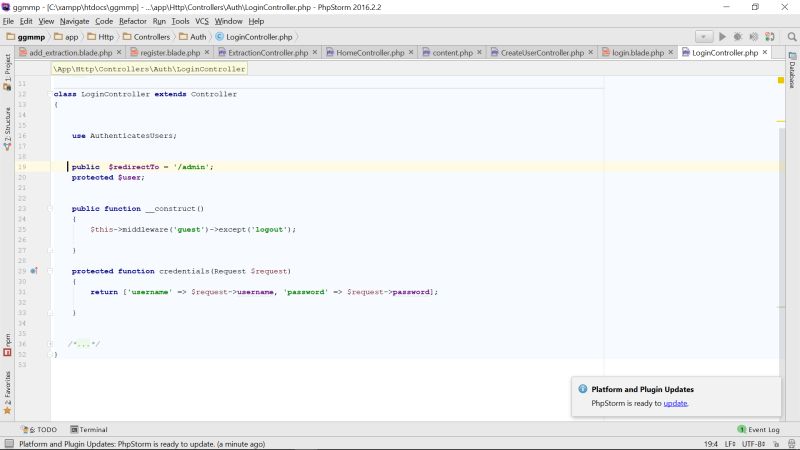Open the Edit menu
This screenshot has height=450, width=800.
[x=26, y=21]
